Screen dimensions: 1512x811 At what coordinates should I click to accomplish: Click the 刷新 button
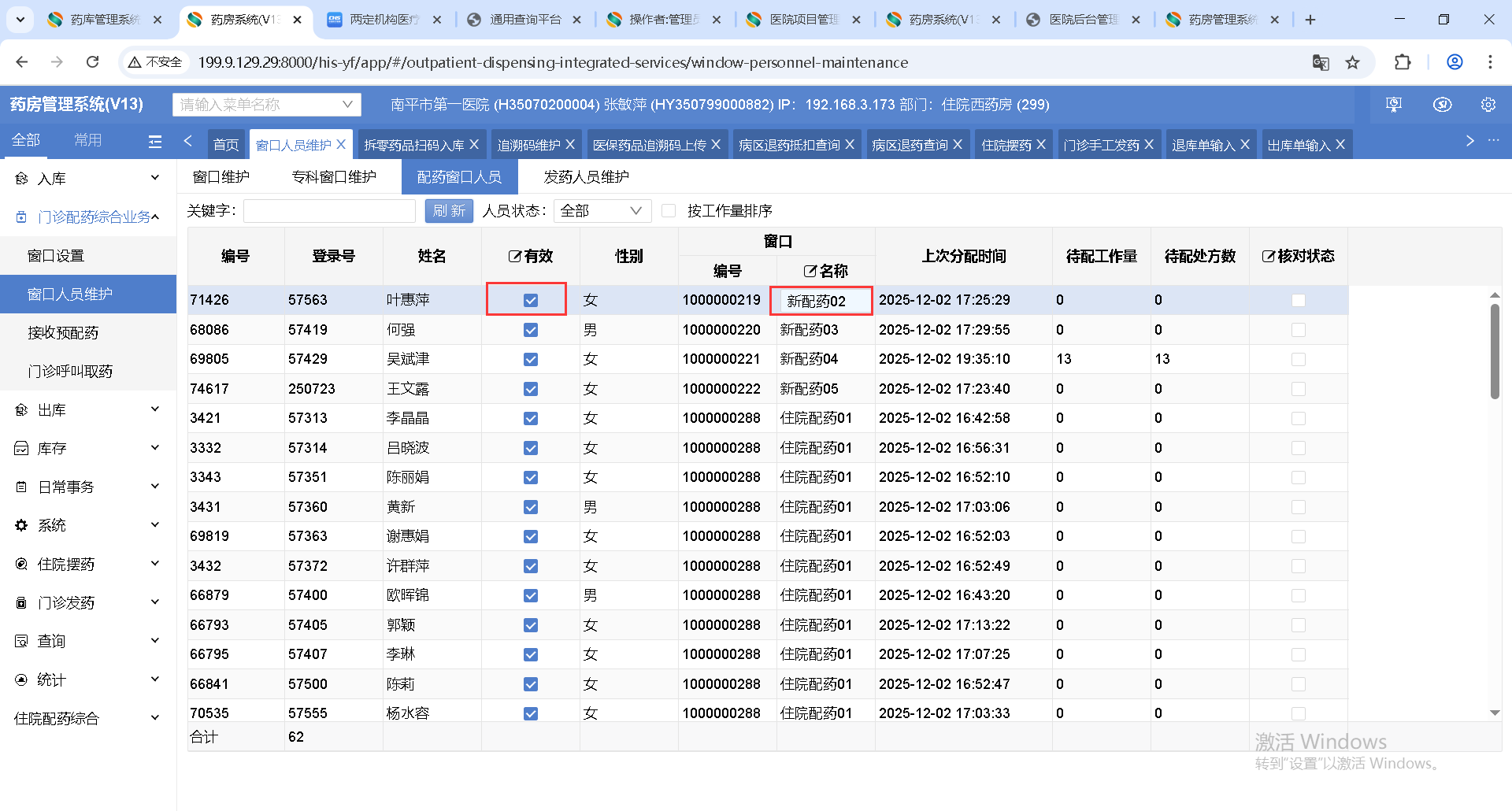coord(449,211)
